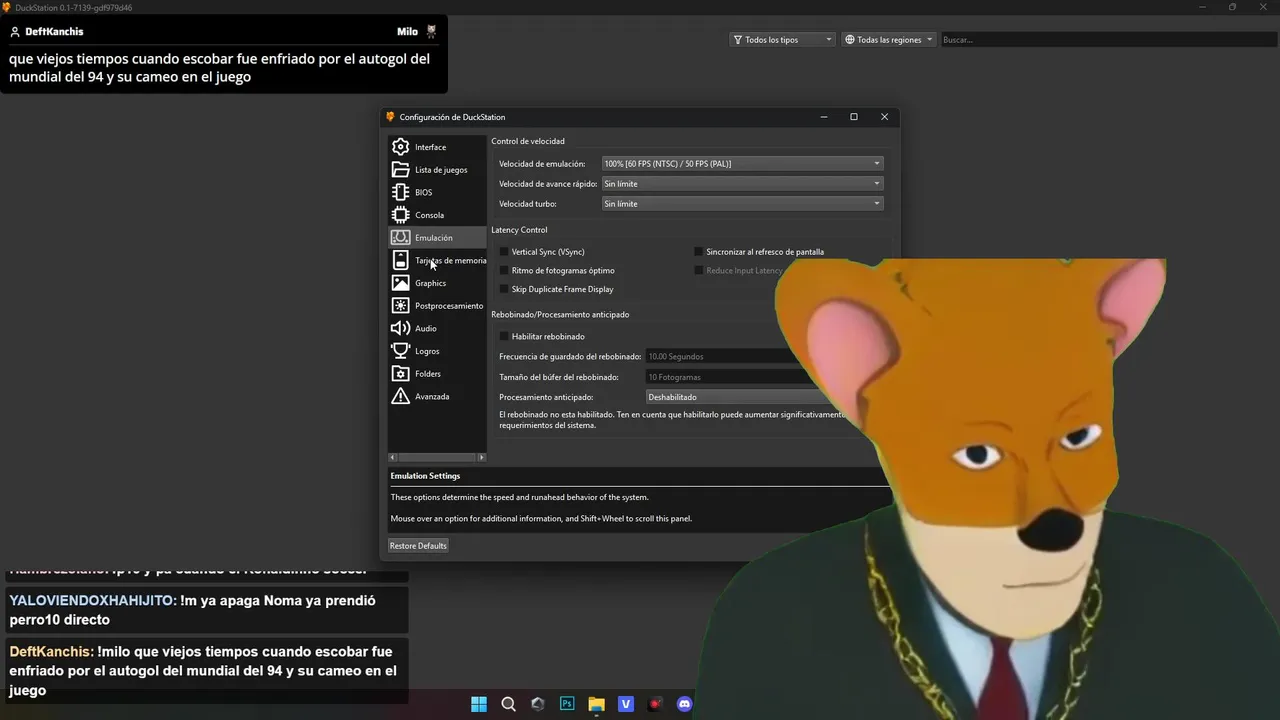Enable Habilitar rebobinado checkbox
Viewport: 1280px width, 720px height.
coord(504,337)
